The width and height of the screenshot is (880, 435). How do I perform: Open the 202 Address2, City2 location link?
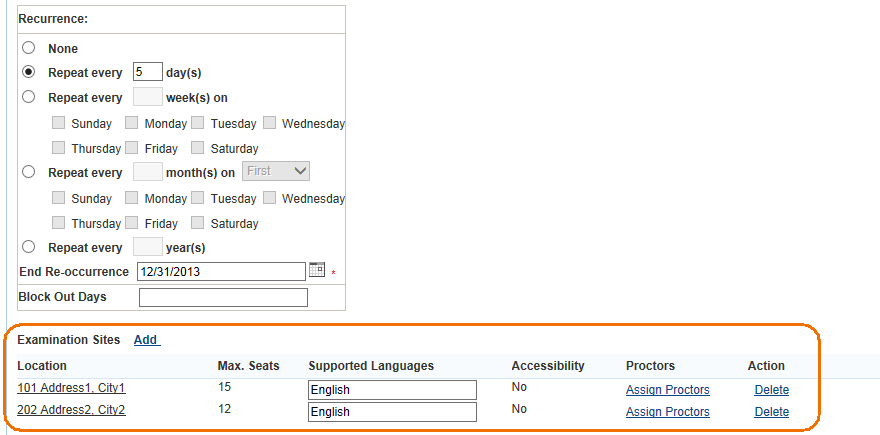(x=71, y=410)
